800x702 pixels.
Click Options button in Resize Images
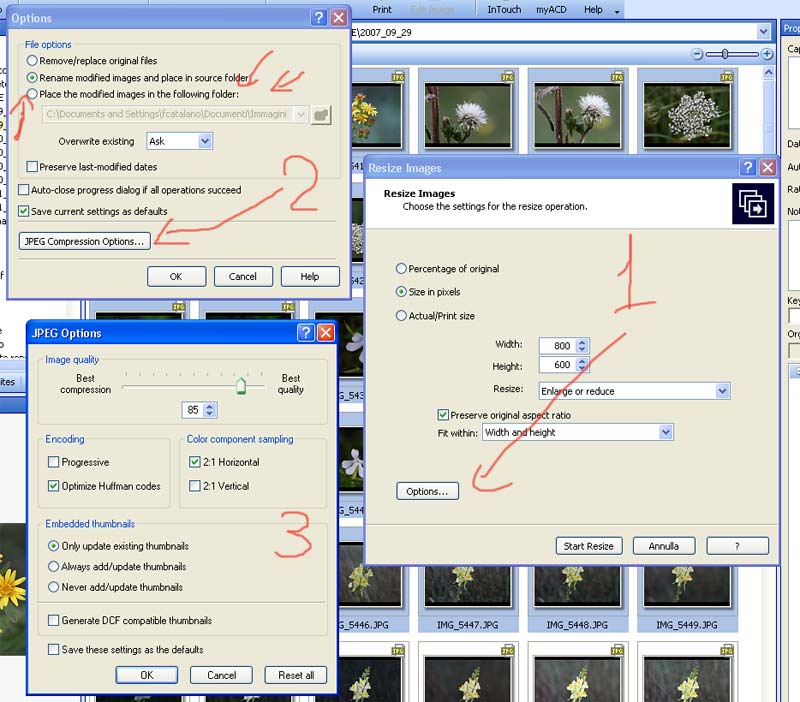[427, 491]
